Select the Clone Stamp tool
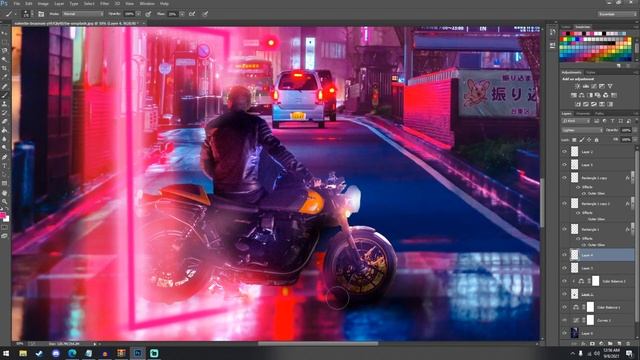This screenshot has width=640, height=360. [4, 104]
